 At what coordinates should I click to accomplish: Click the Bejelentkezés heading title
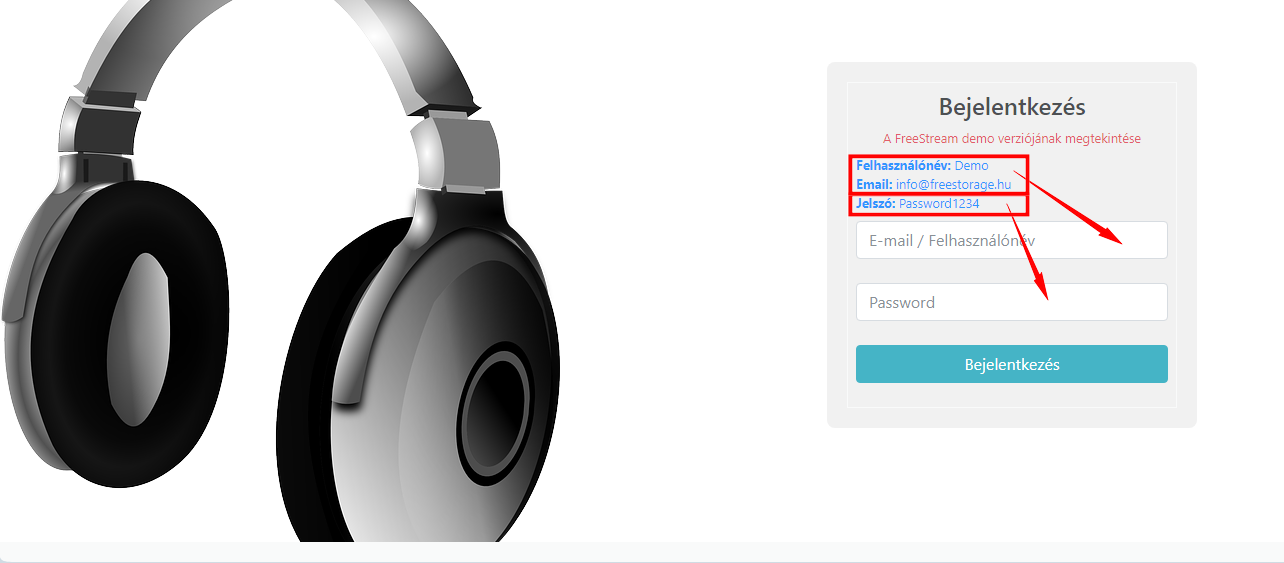tap(1012, 107)
